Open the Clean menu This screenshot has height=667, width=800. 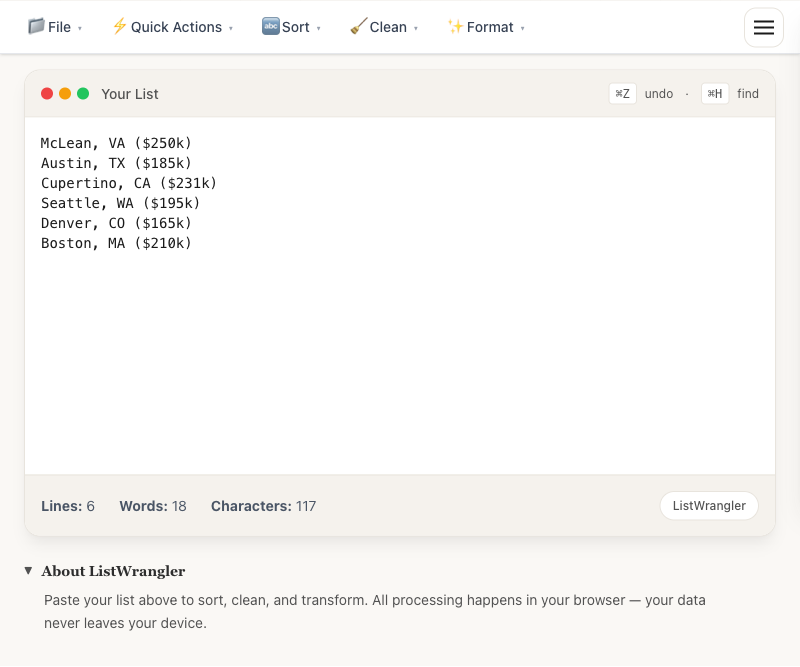[x=388, y=27]
